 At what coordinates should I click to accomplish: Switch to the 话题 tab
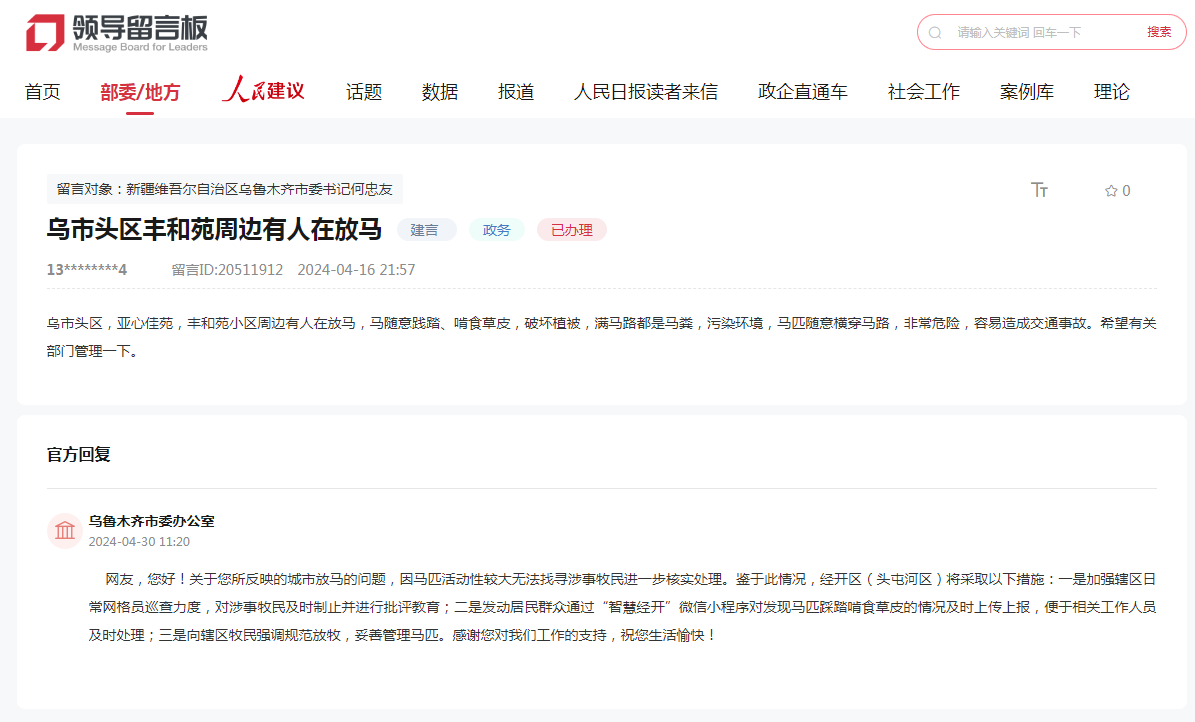pyautogui.click(x=364, y=92)
